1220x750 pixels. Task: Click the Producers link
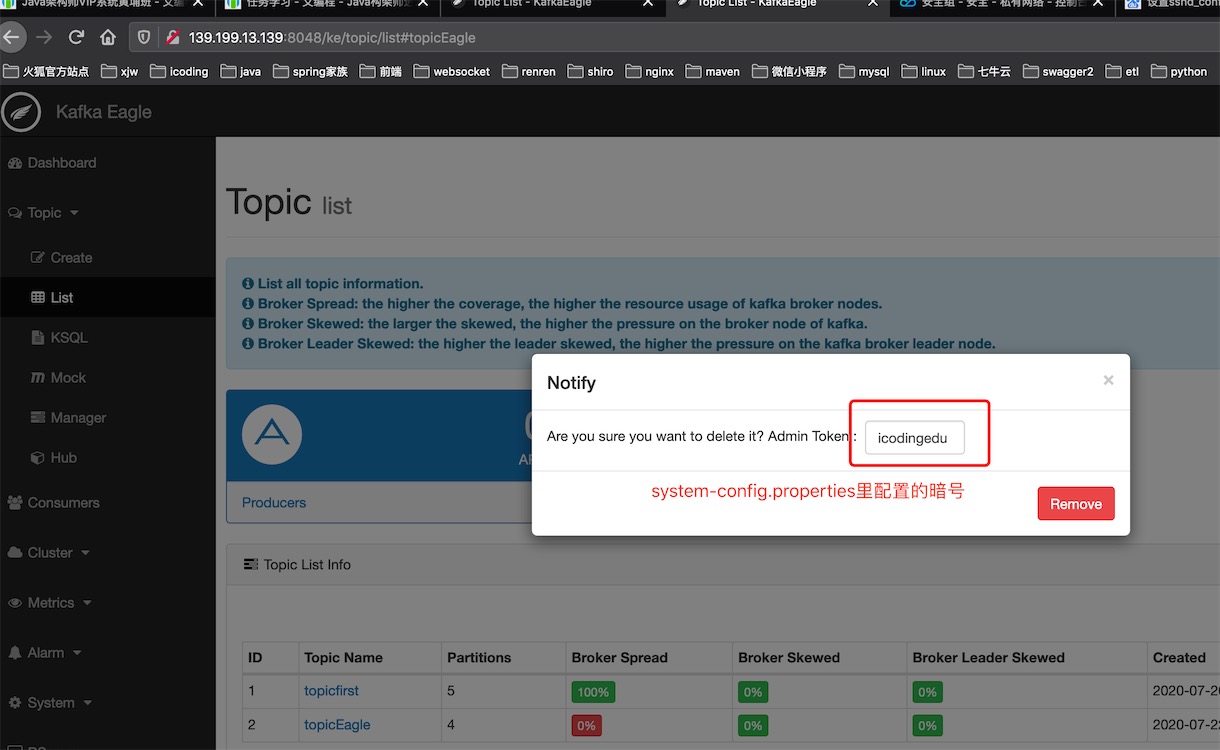click(x=274, y=503)
